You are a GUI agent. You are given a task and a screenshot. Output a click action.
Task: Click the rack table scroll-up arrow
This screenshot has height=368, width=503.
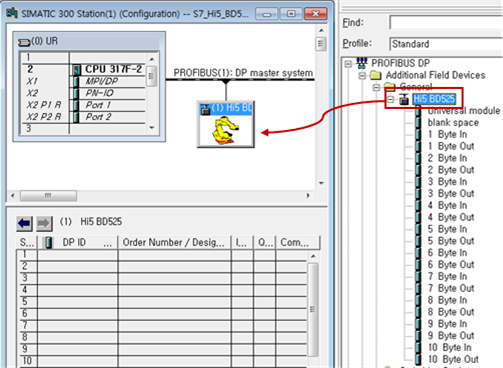coord(152,60)
